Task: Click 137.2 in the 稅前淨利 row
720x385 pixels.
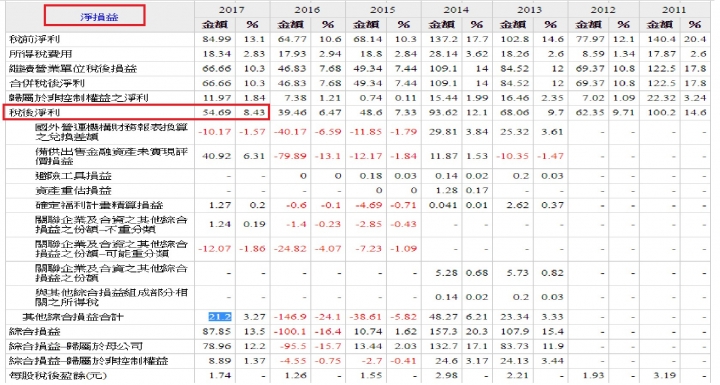Action: (444, 40)
